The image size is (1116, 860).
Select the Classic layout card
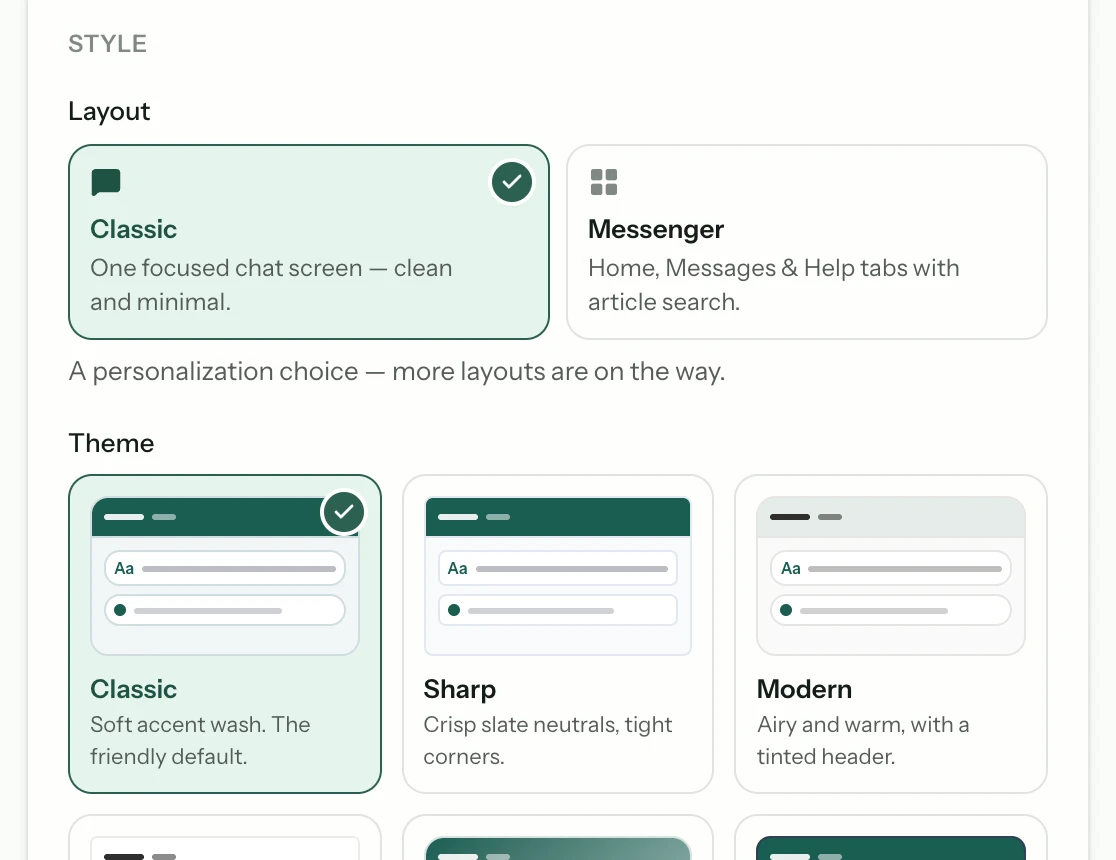pyautogui.click(x=309, y=242)
